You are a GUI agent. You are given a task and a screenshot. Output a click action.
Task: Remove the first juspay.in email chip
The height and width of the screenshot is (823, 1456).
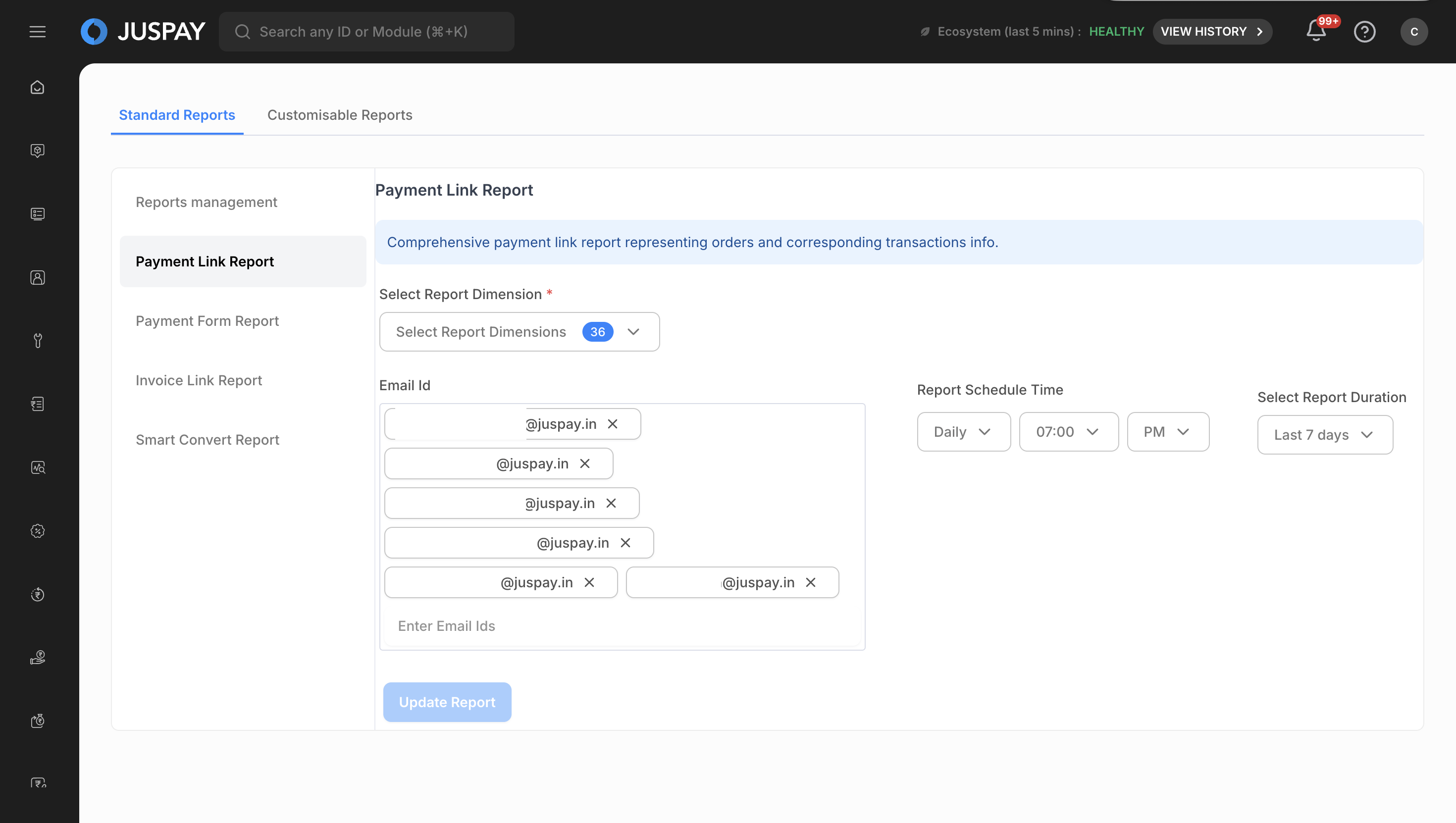(612, 424)
